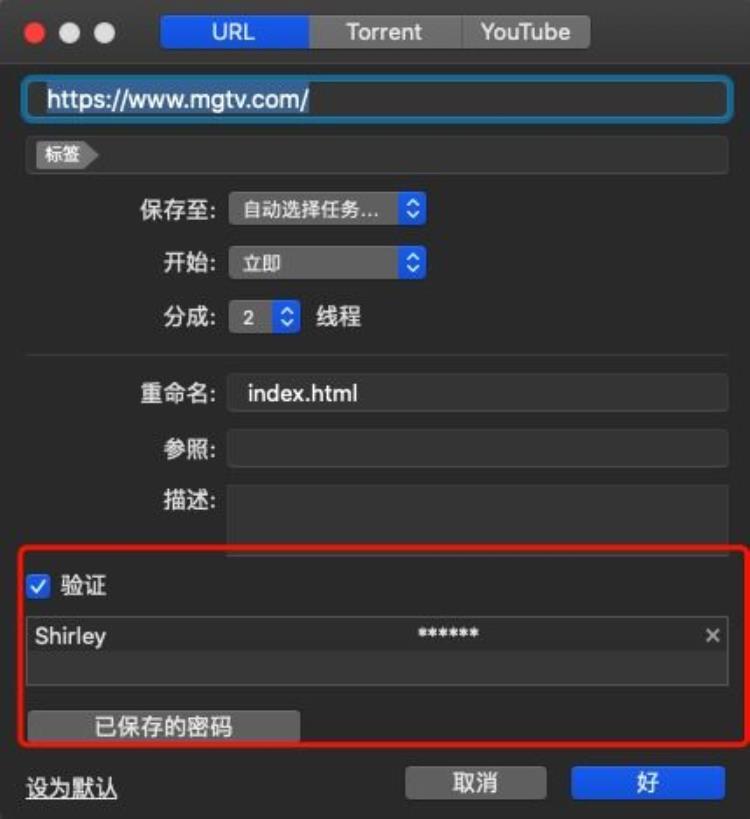Viewport: 750px width, 819px height.
Task: Click inside the 描述 description box
Action: (477, 516)
